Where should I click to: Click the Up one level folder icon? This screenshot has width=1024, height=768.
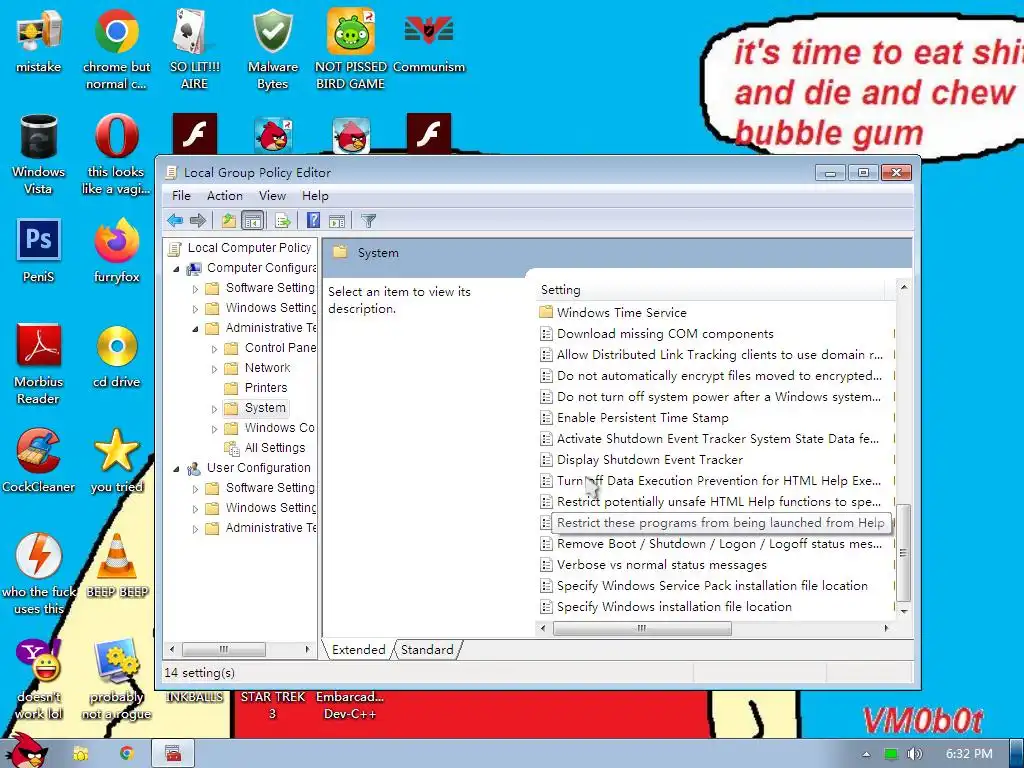[228, 221]
